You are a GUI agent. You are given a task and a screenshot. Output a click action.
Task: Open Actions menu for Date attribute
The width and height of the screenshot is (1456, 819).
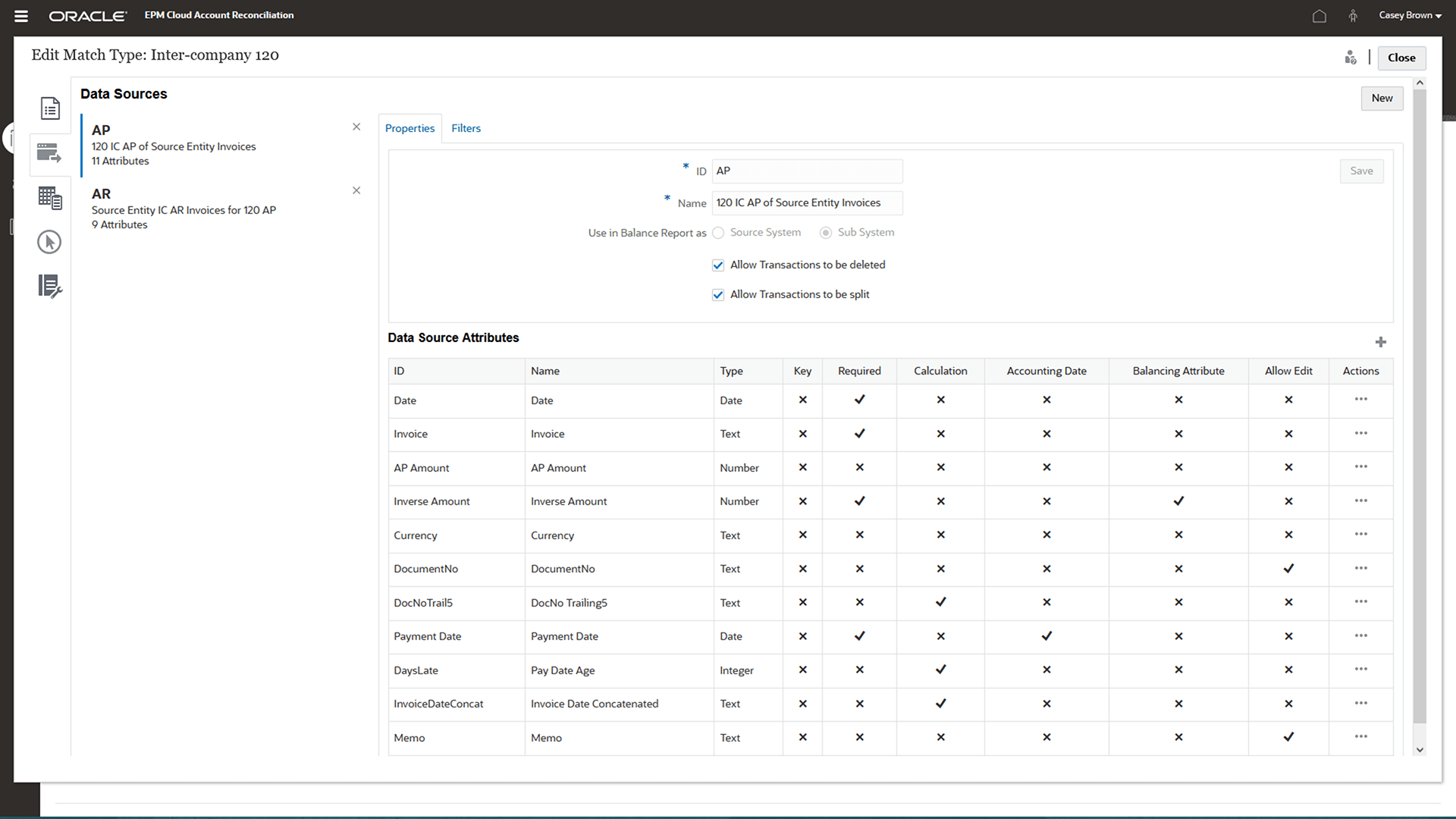pos(1360,400)
